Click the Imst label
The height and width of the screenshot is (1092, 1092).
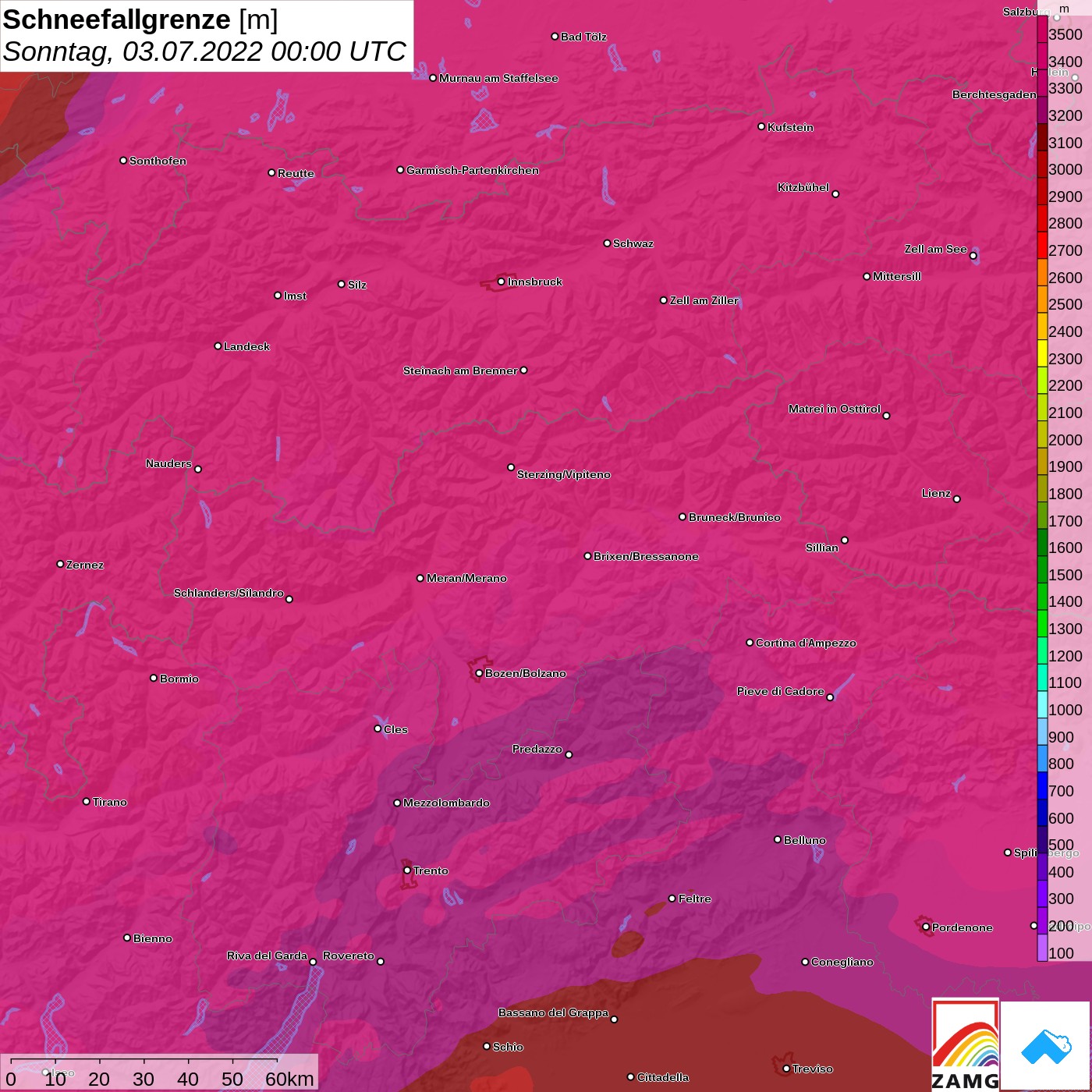295,296
